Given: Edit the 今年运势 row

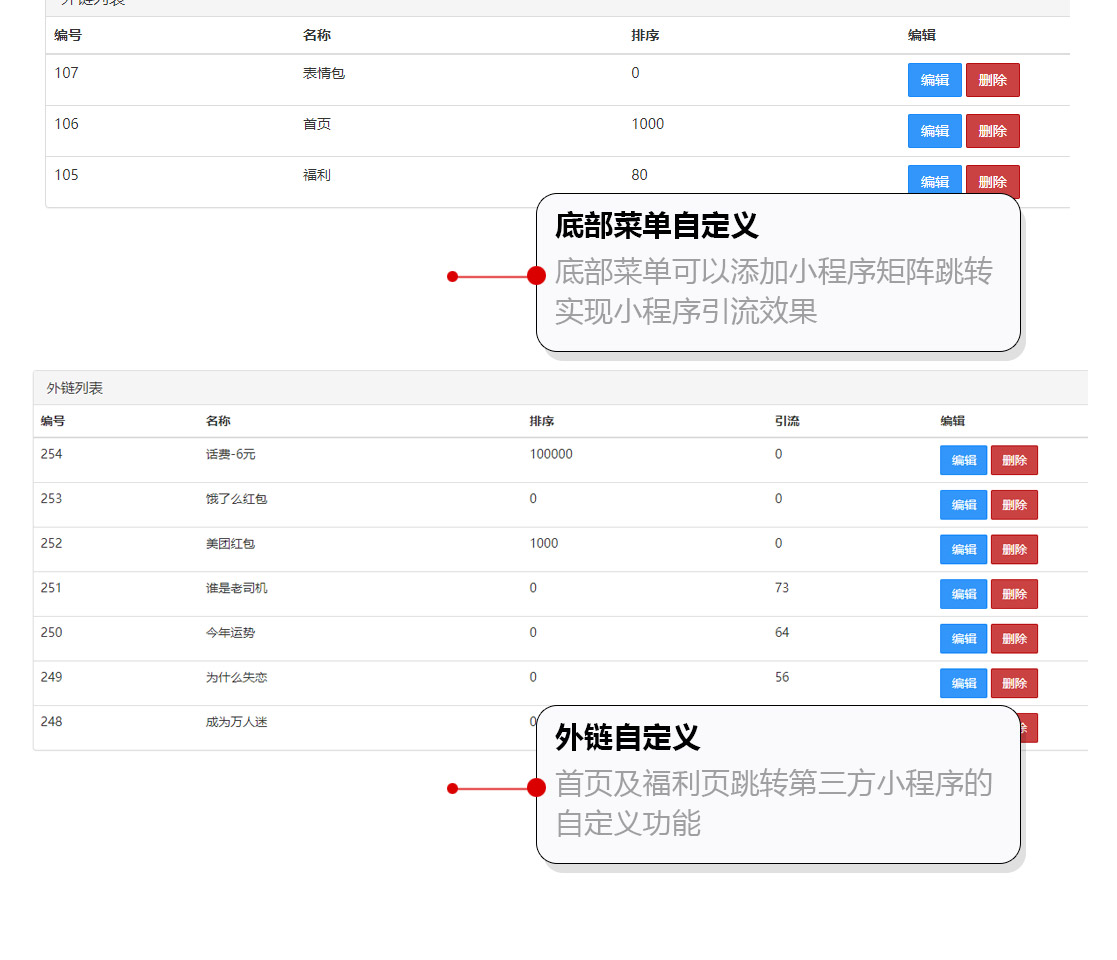Looking at the screenshot, I should pyautogui.click(x=963, y=638).
